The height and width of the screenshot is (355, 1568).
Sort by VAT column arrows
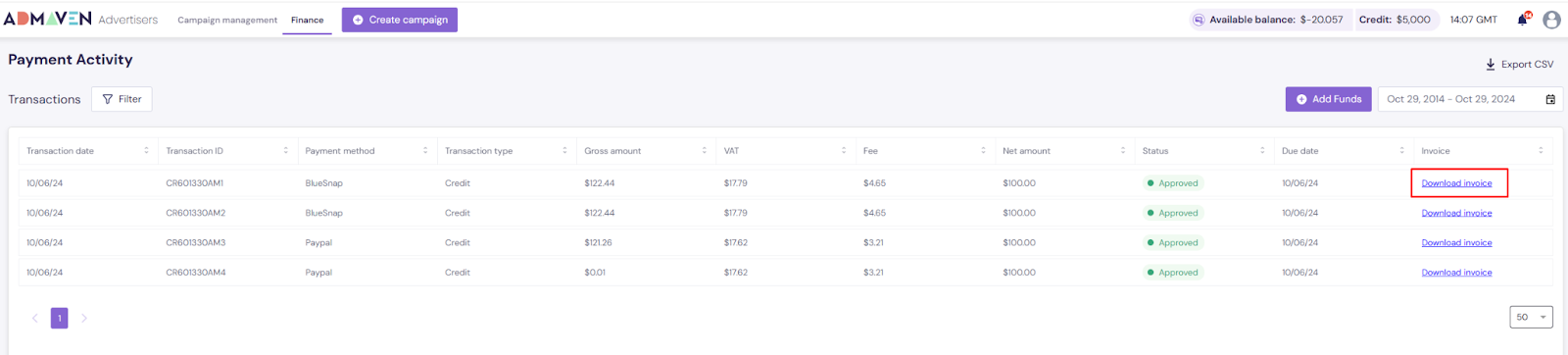click(x=843, y=151)
